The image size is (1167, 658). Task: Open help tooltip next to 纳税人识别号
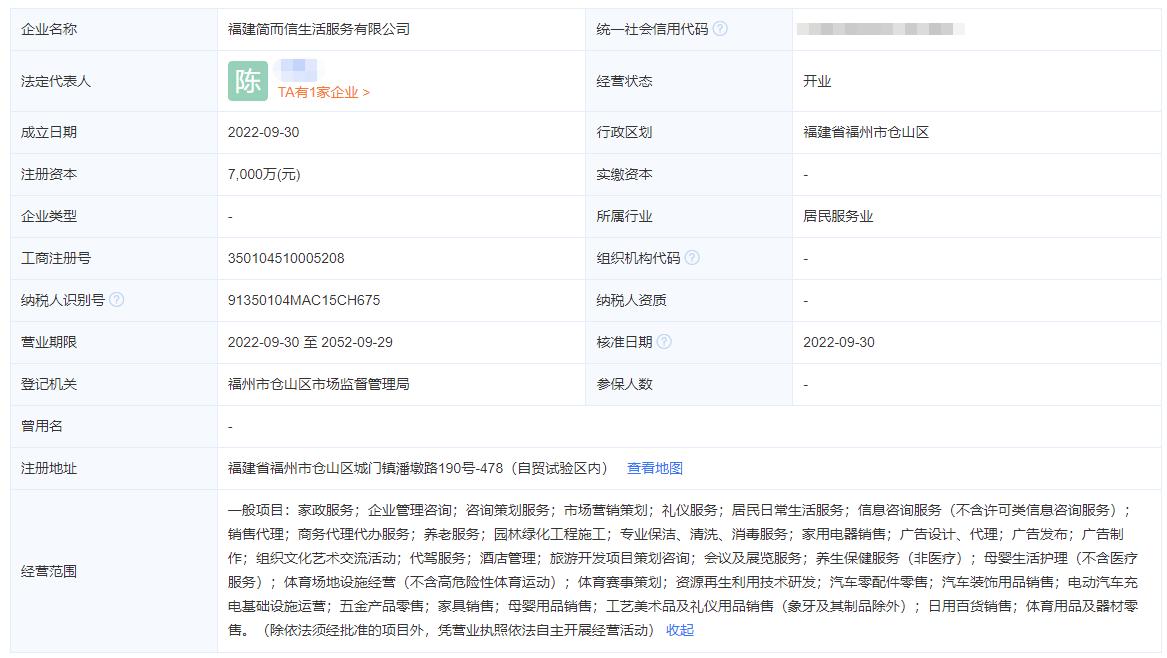pyautogui.click(x=117, y=298)
